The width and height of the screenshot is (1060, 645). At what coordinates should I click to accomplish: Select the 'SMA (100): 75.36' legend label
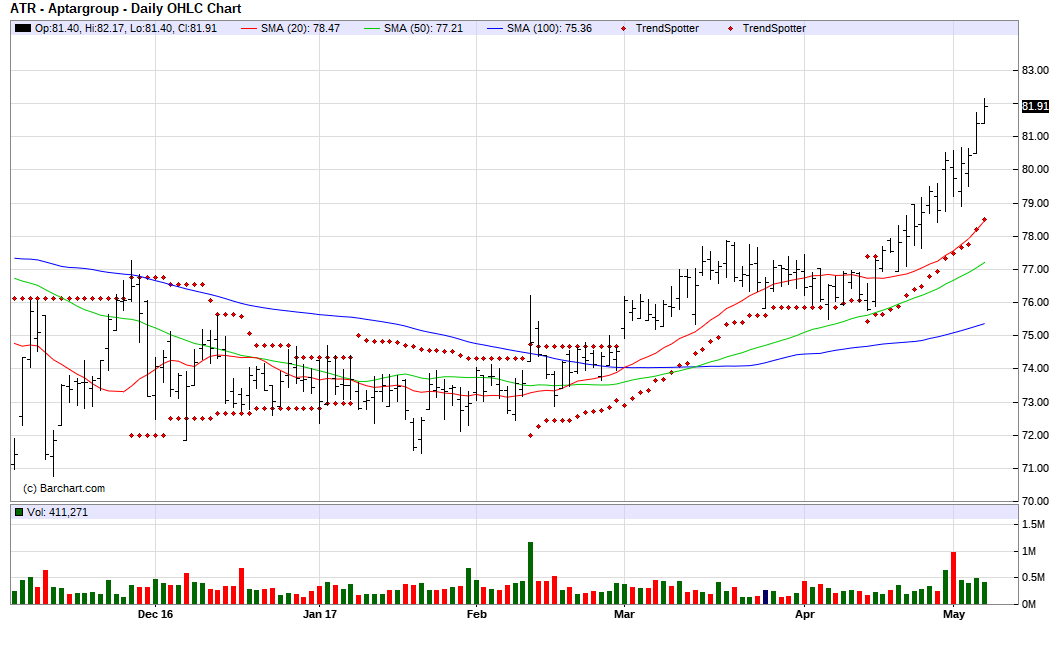click(549, 28)
